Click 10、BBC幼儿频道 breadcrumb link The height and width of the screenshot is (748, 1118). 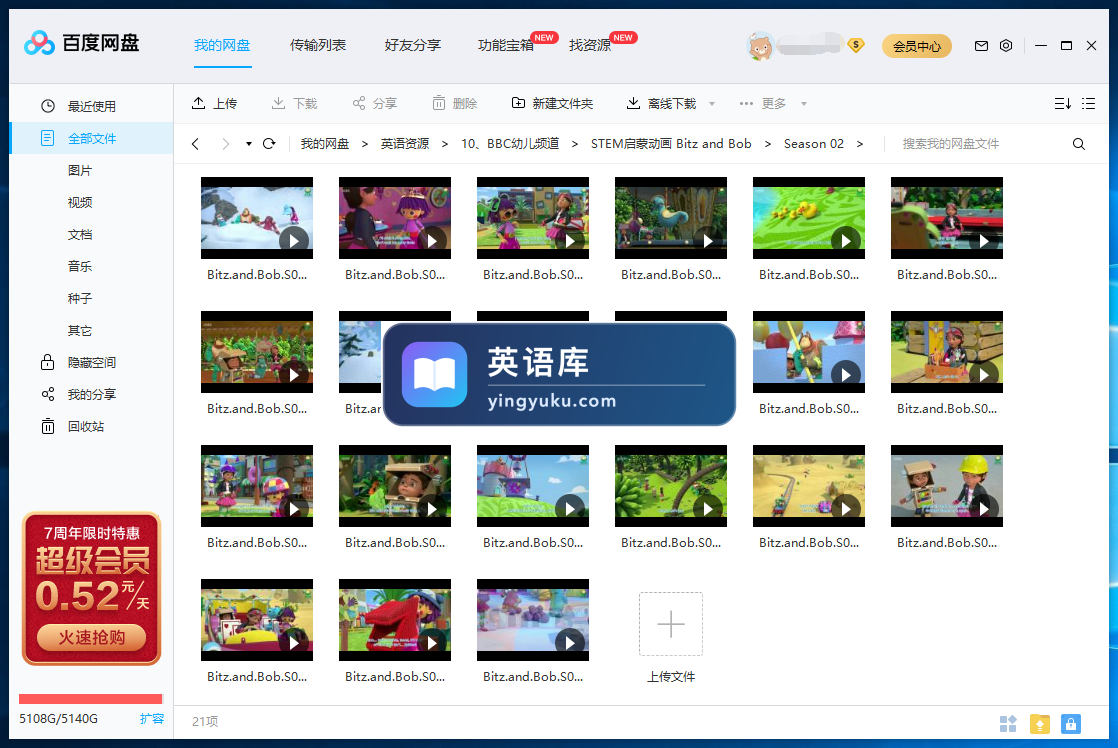pyautogui.click(x=510, y=144)
